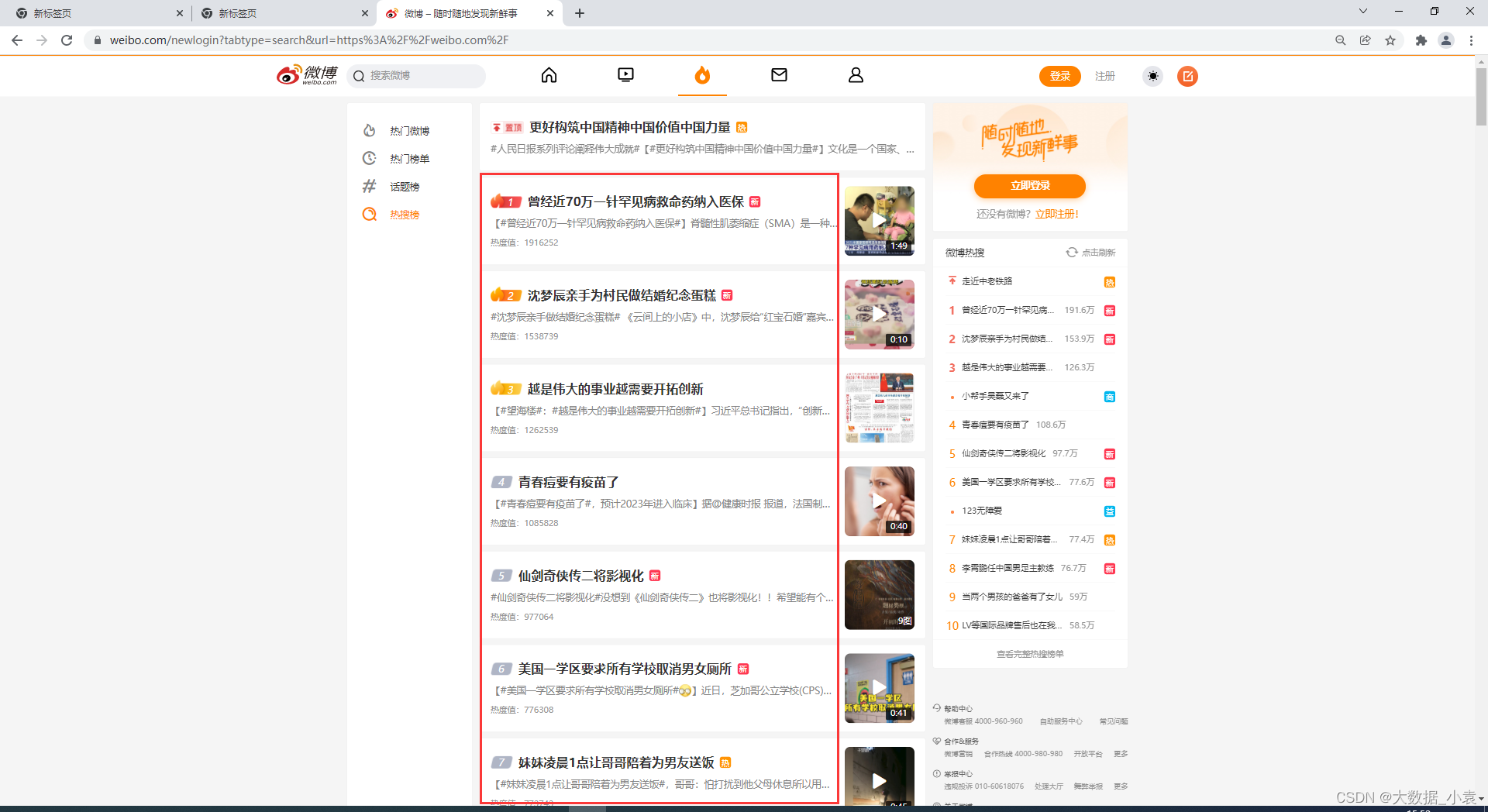This screenshot has width=1488, height=812.
Task: Open the 9图 image thumbnail
Action: click(880, 595)
